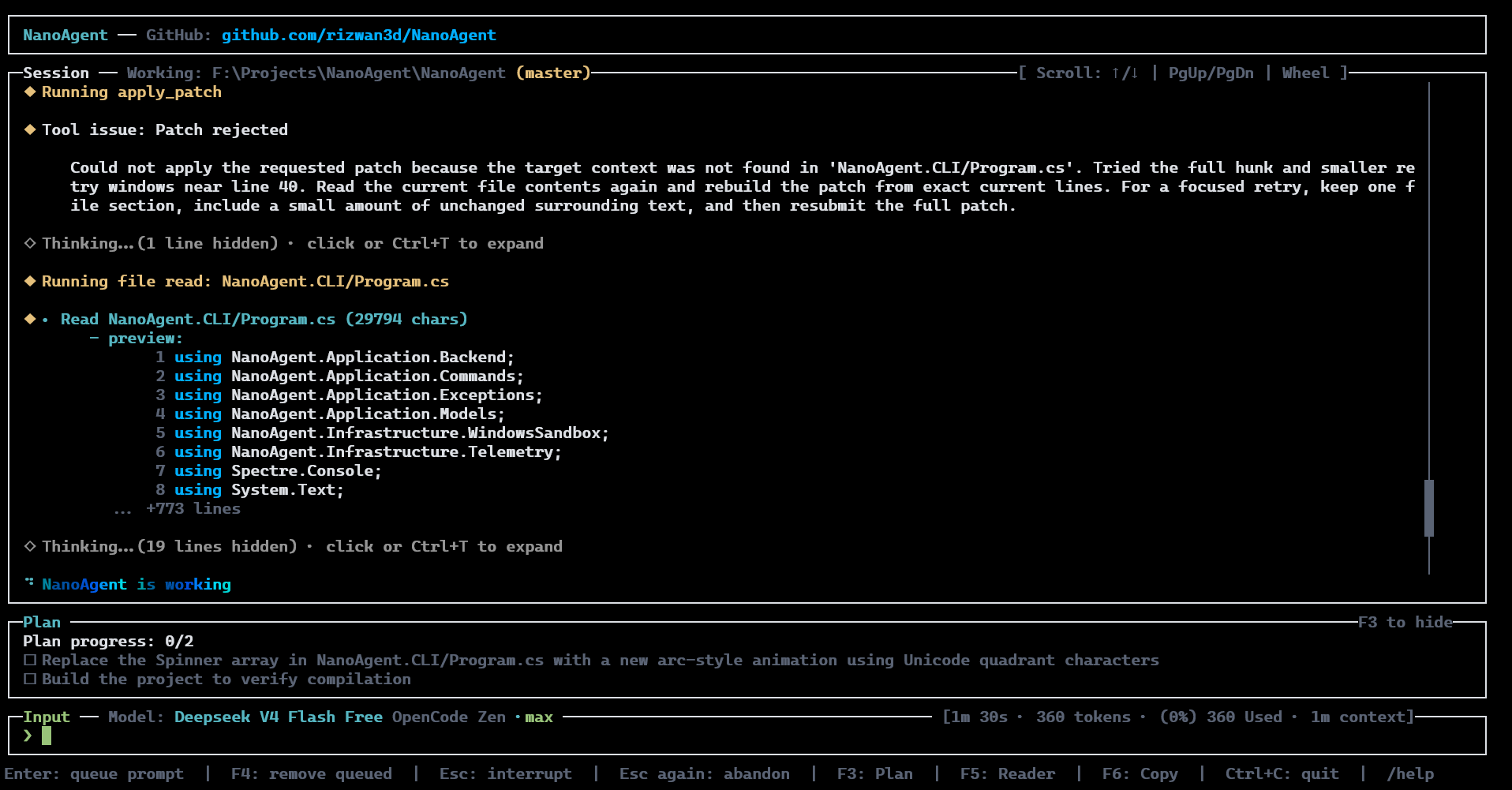Click the 'Wheel' scroll hint
Screen dimensions: 1512x790
click(1305, 73)
